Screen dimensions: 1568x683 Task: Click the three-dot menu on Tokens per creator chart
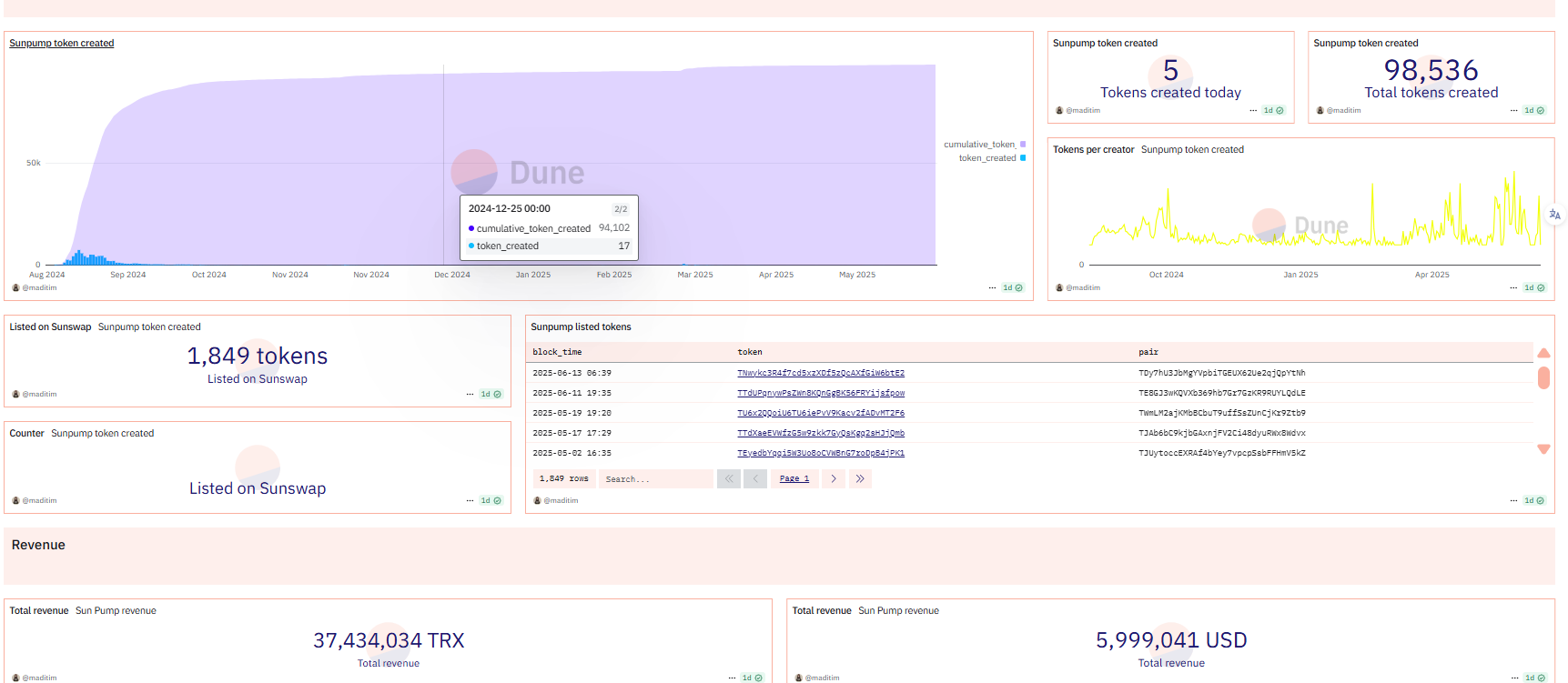click(1513, 288)
